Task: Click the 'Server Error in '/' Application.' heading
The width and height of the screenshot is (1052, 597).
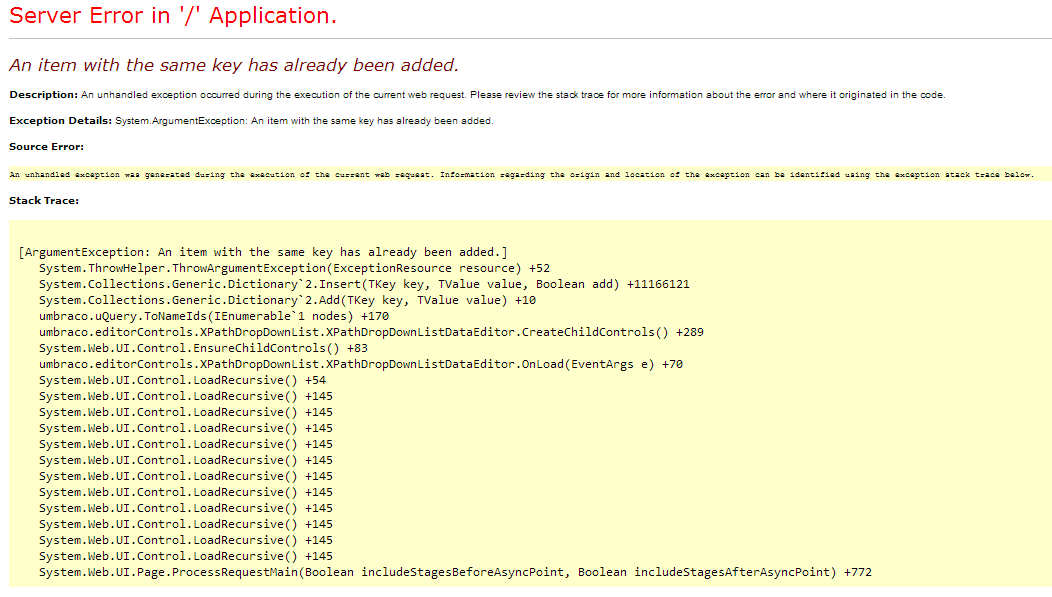Action: tap(173, 17)
